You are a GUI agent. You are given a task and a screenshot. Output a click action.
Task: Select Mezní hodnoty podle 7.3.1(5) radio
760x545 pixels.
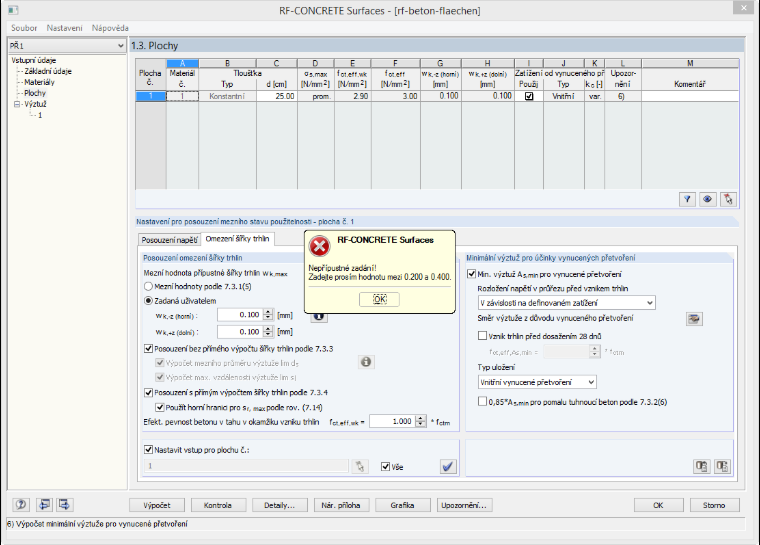(x=148, y=287)
